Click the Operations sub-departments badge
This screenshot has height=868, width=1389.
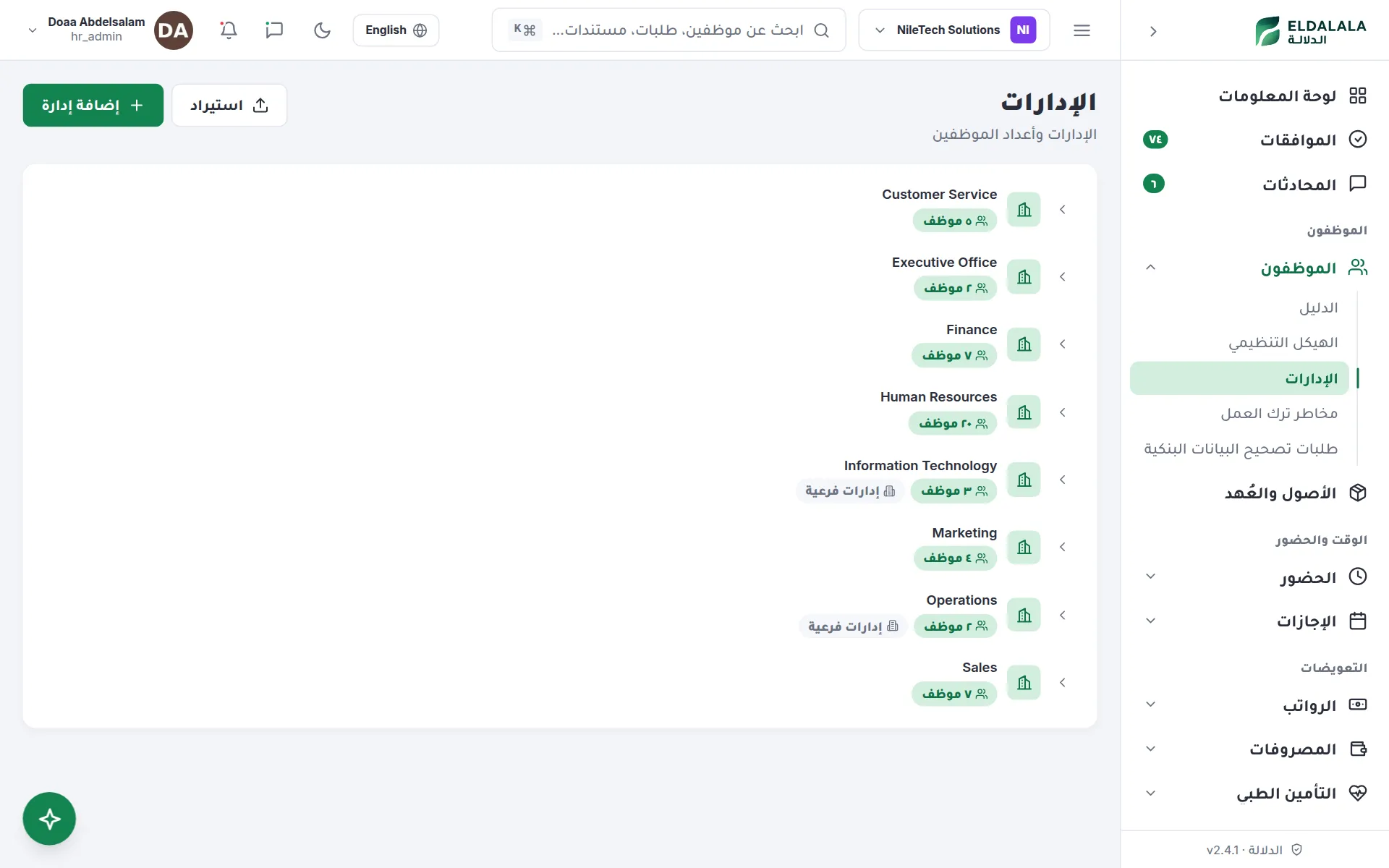click(853, 626)
